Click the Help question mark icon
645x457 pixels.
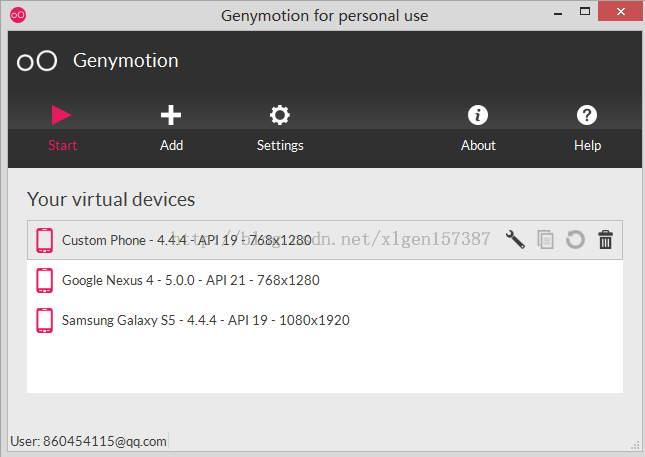tap(587, 116)
